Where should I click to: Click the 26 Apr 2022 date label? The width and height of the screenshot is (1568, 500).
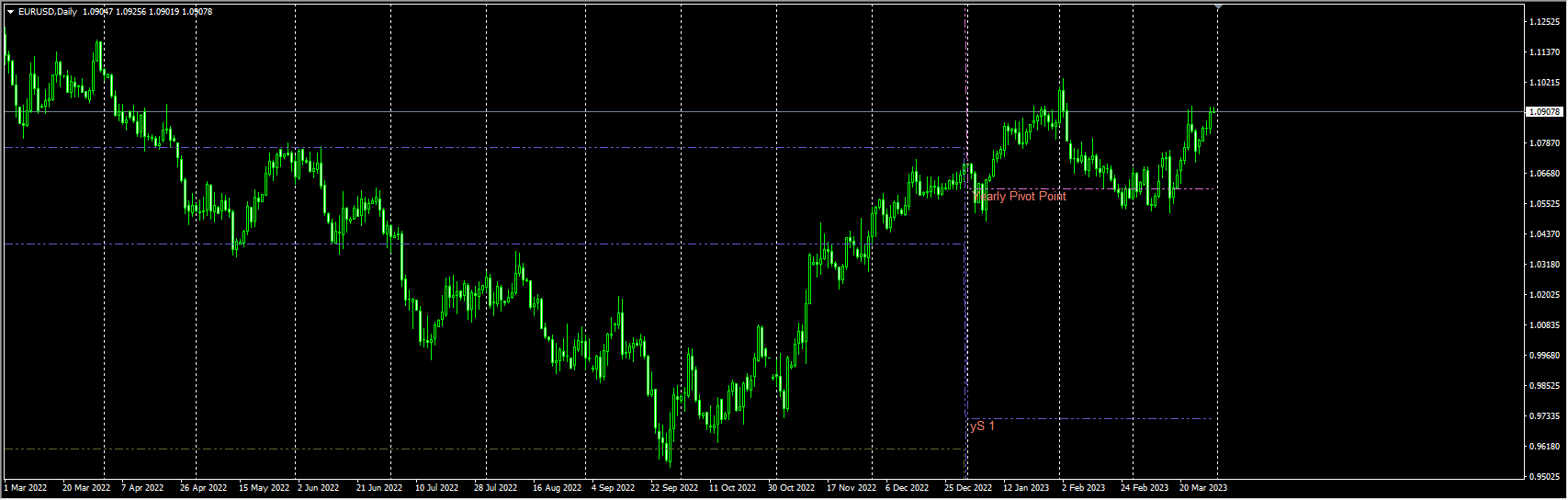coord(203,488)
